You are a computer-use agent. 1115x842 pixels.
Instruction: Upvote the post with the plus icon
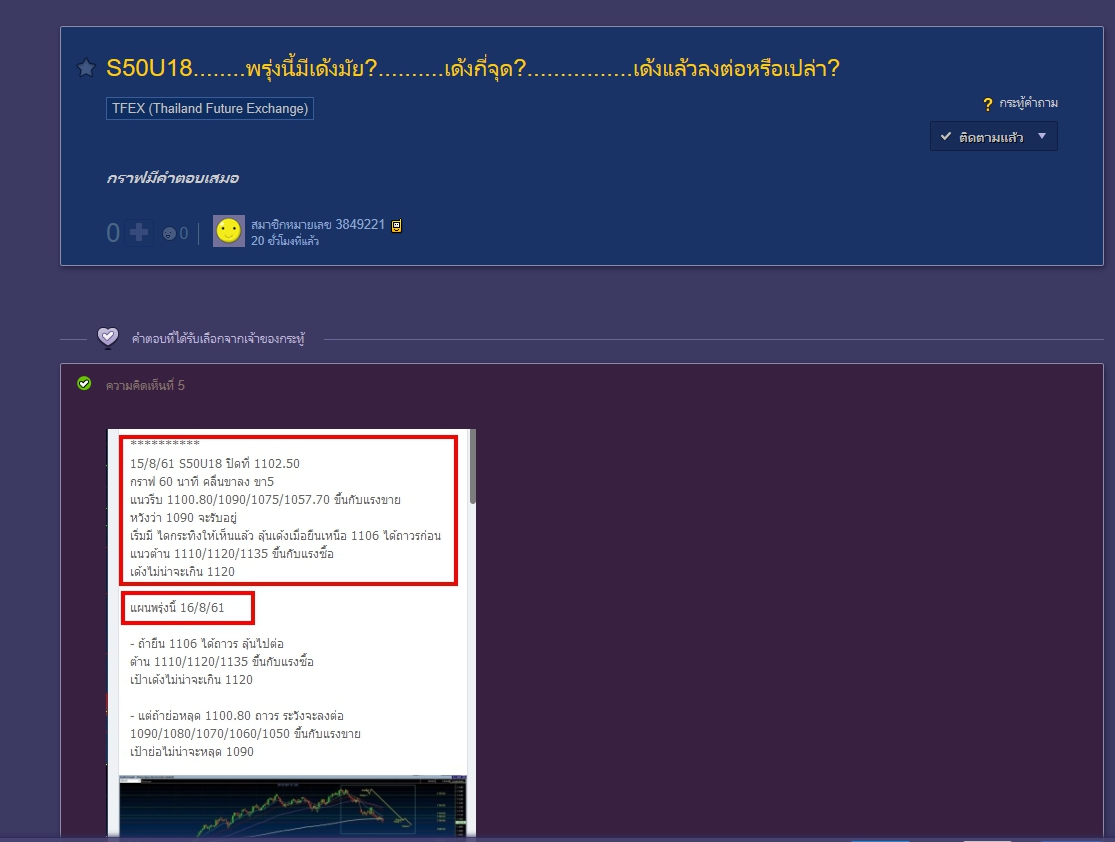[x=139, y=233]
